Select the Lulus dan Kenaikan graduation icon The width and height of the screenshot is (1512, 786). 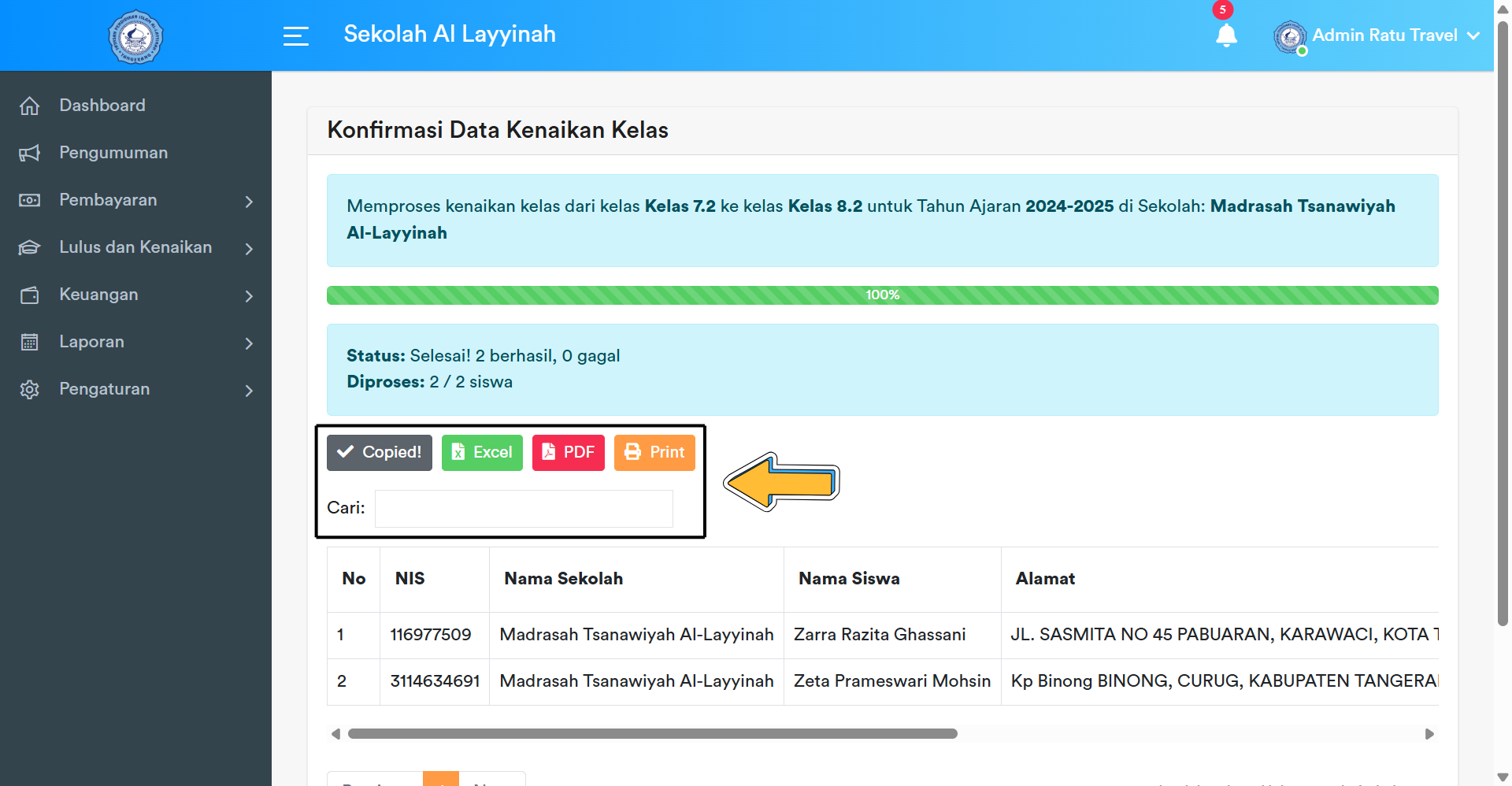tap(30, 247)
